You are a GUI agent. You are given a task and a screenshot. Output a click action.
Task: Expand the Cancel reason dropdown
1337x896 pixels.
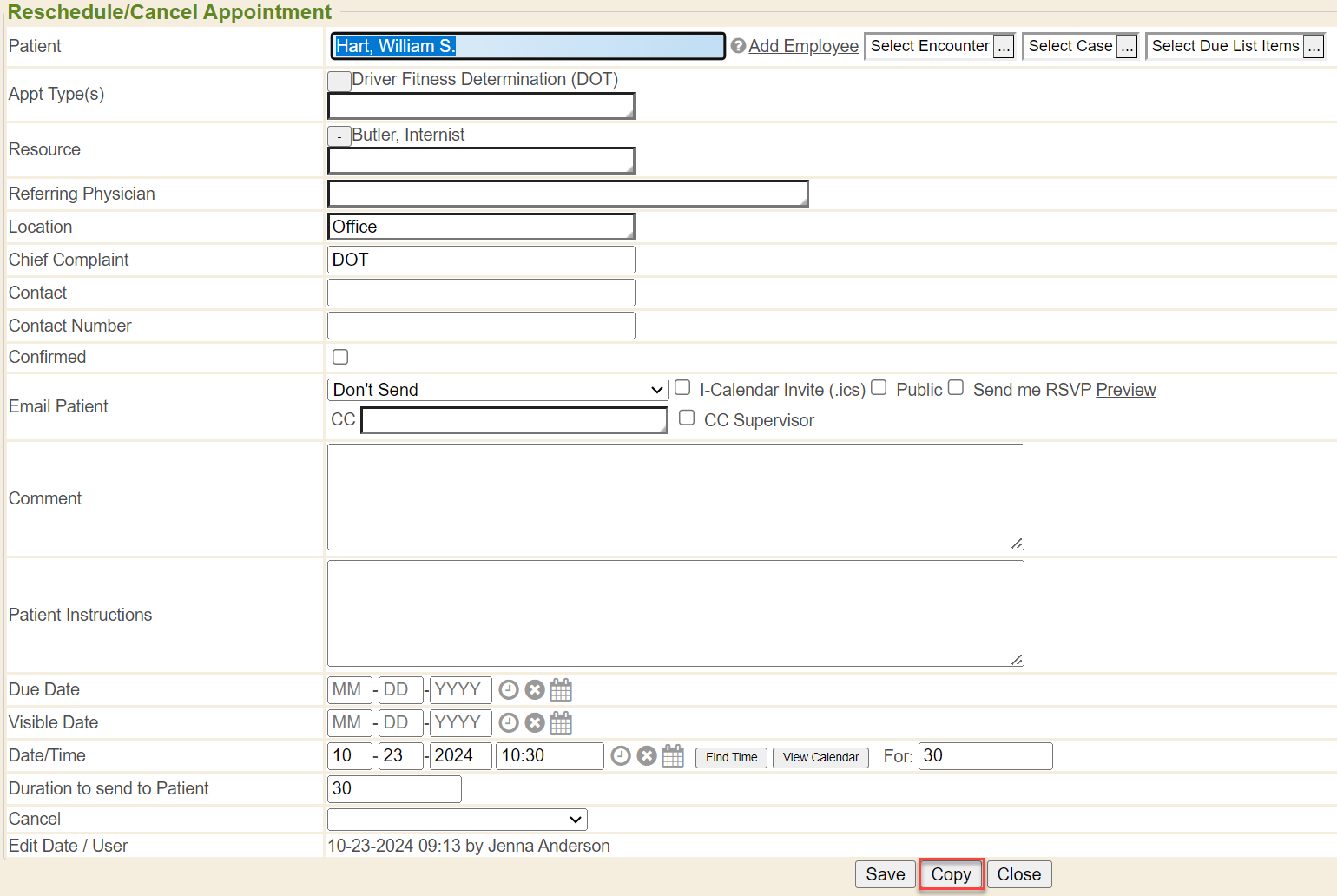coord(457,820)
